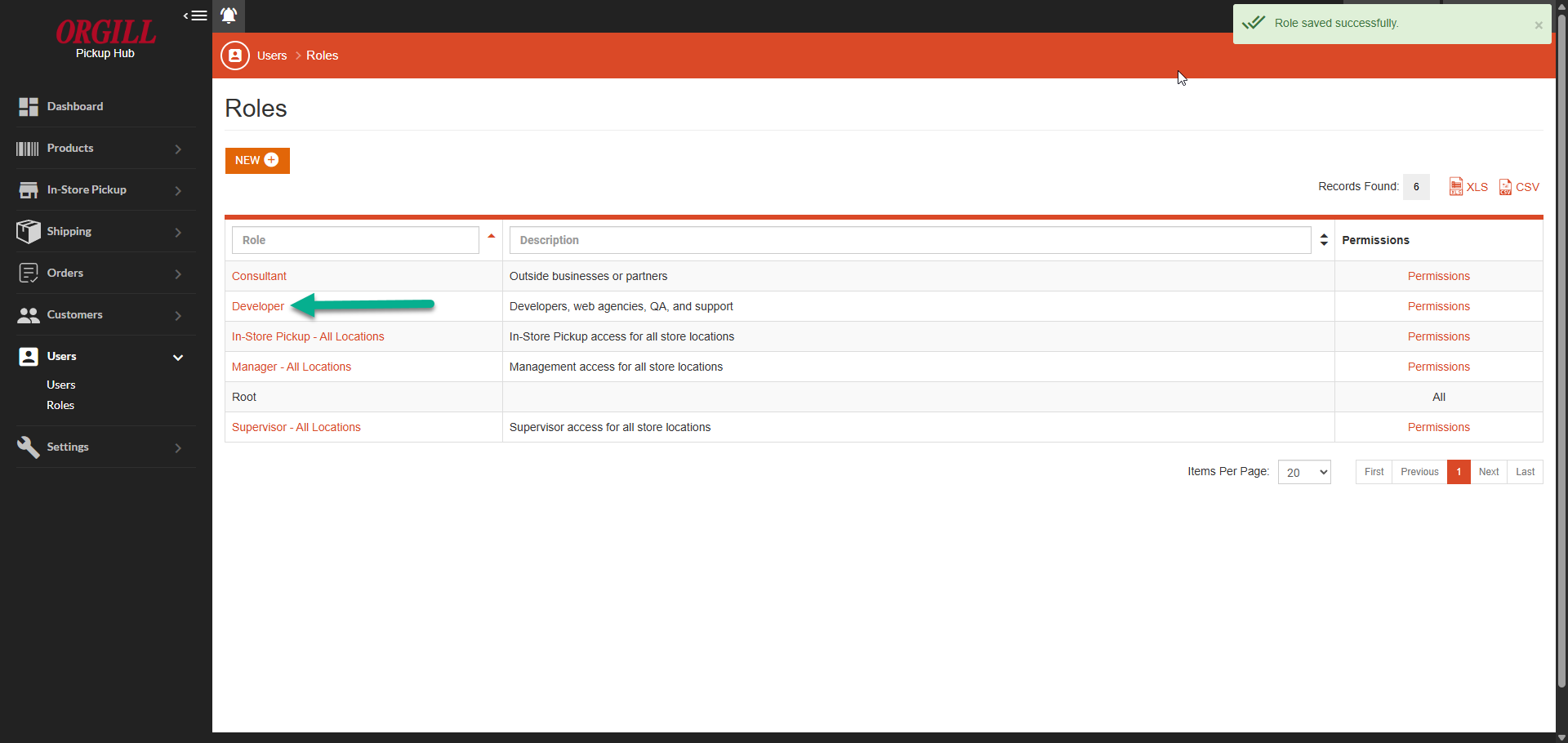Dismiss the Role saved successfully toast

[1539, 24]
